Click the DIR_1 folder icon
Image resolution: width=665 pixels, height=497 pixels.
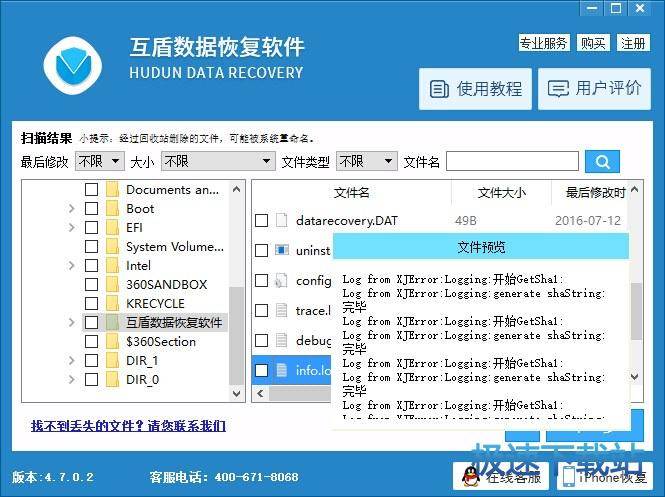click(112, 360)
